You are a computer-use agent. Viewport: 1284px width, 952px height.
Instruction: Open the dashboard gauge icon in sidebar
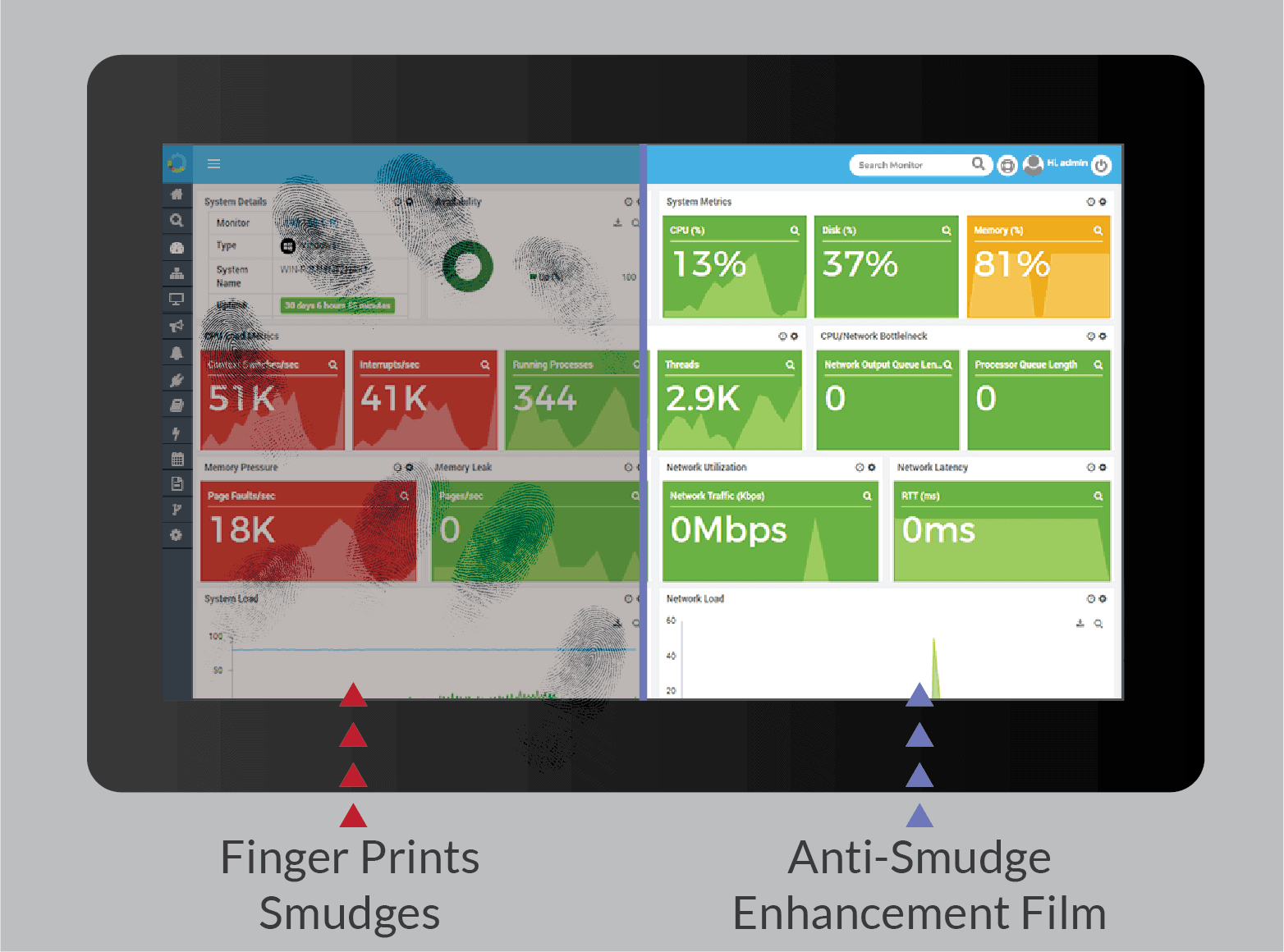click(x=176, y=247)
